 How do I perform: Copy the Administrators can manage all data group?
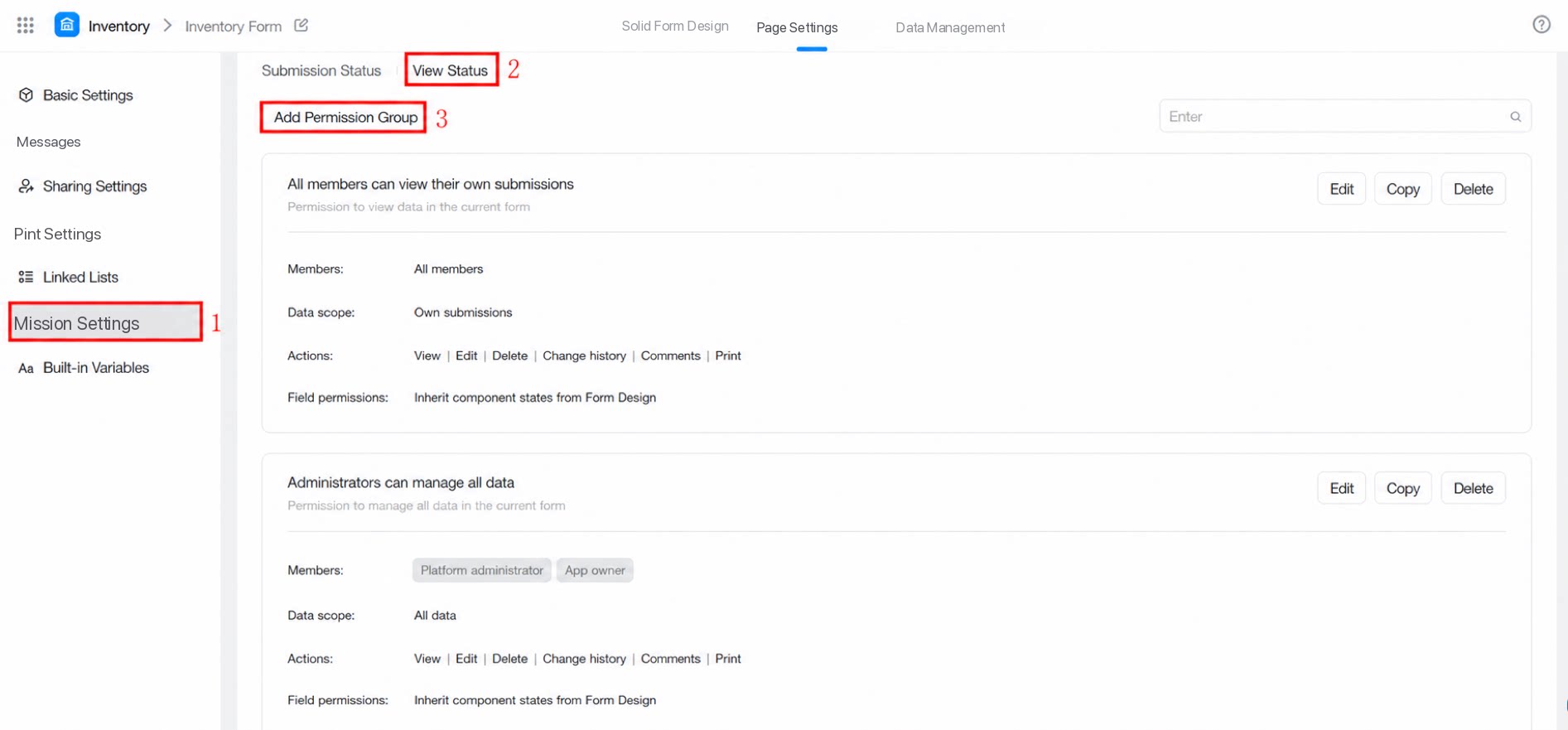coord(1402,488)
